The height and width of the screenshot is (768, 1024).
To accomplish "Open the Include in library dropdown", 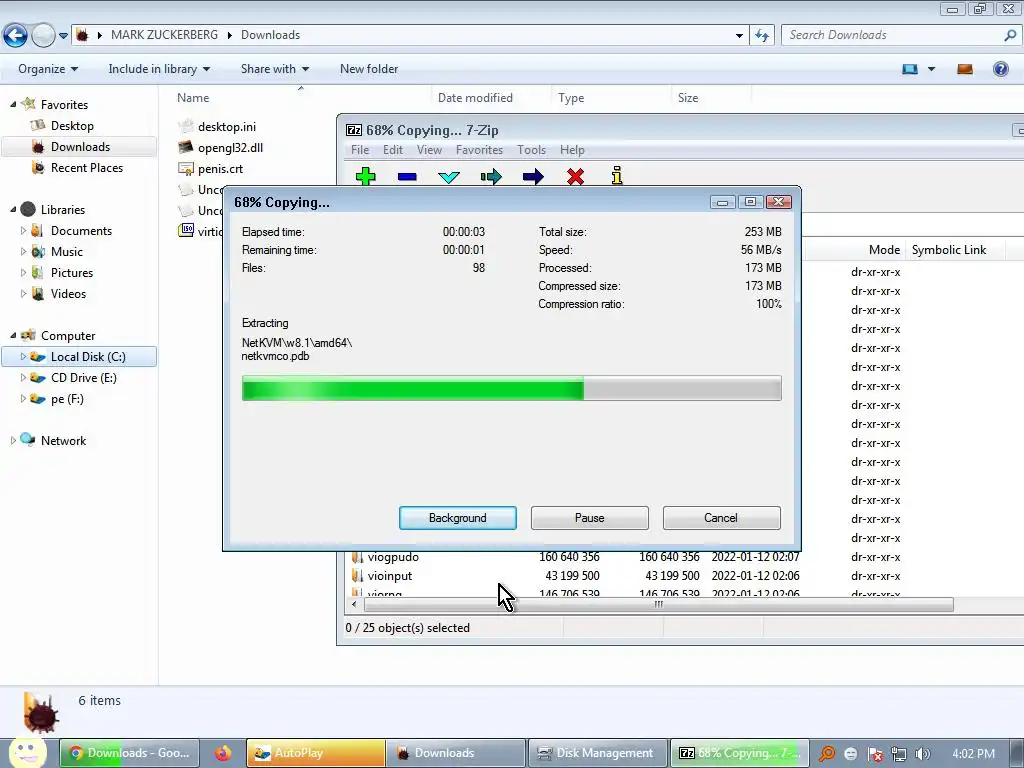I will click(x=159, y=69).
